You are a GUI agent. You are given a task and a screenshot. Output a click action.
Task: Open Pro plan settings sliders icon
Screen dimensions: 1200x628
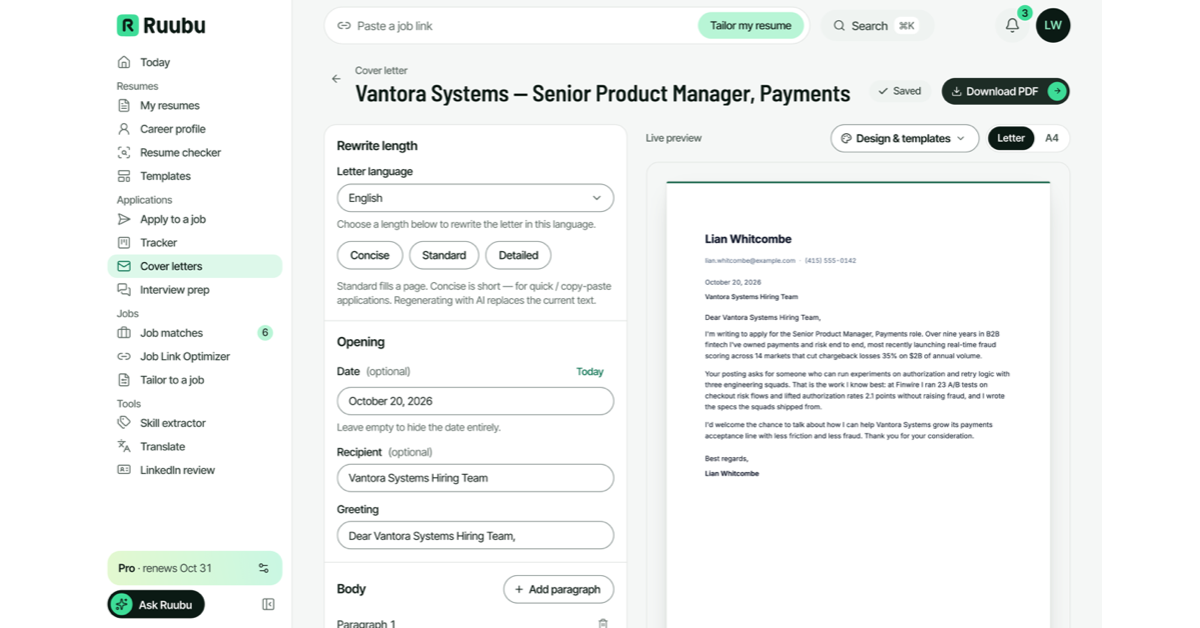coord(264,568)
